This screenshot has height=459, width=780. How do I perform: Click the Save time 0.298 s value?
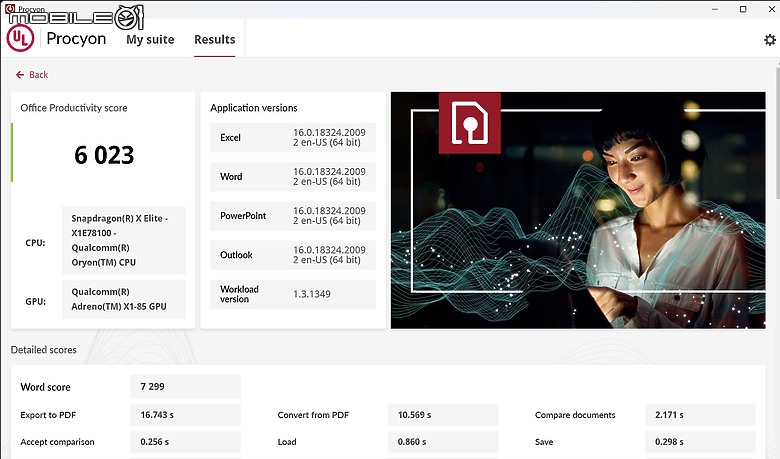pyautogui.click(x=700, y=442)
